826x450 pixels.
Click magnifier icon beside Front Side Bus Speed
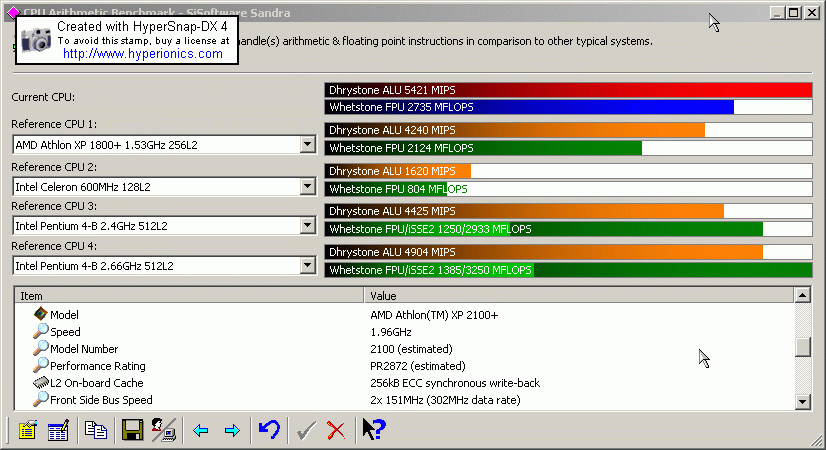[41, 399]
